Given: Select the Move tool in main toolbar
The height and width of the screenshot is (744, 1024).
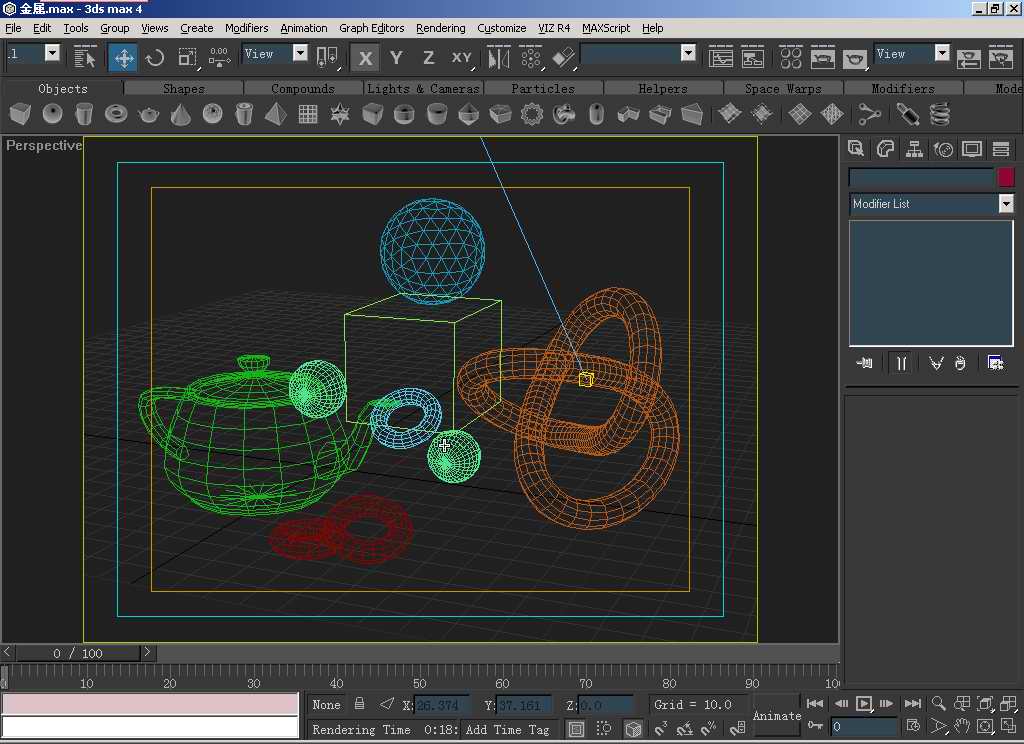Looking at the screenshot, I should click(124, 58).
